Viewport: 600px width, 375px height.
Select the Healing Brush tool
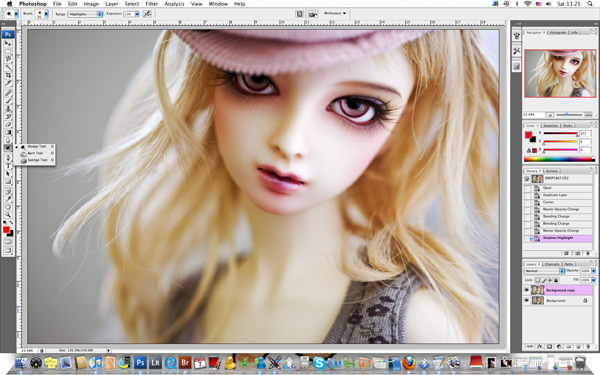tap(8, 93)
